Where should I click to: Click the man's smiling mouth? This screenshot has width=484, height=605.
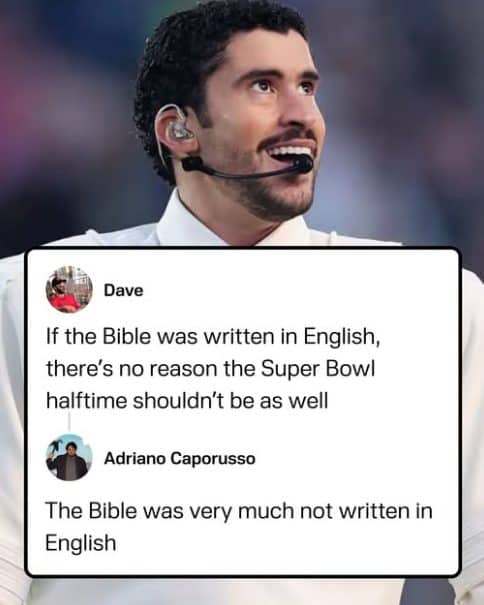click(290, 153)
